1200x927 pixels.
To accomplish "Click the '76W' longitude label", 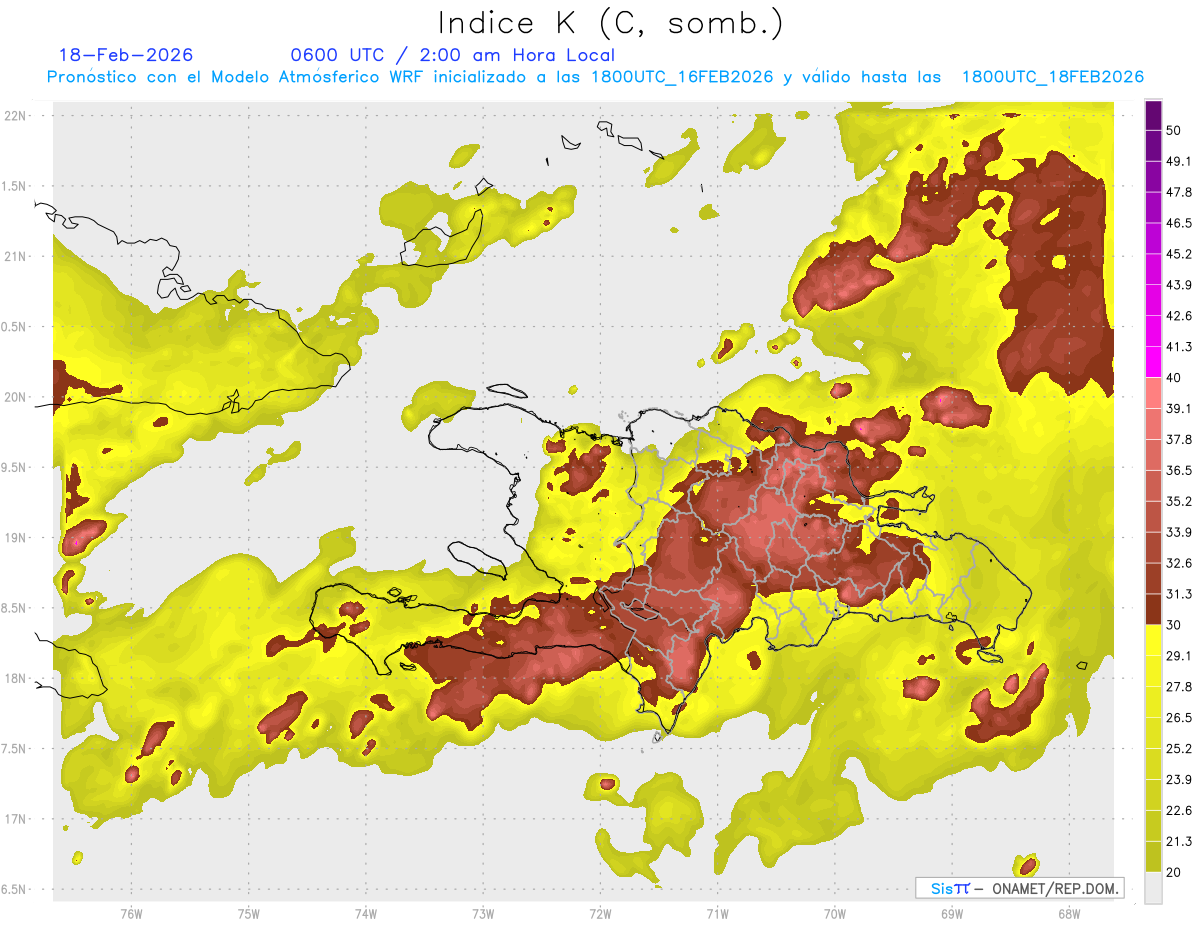I will tap(131, 913).
